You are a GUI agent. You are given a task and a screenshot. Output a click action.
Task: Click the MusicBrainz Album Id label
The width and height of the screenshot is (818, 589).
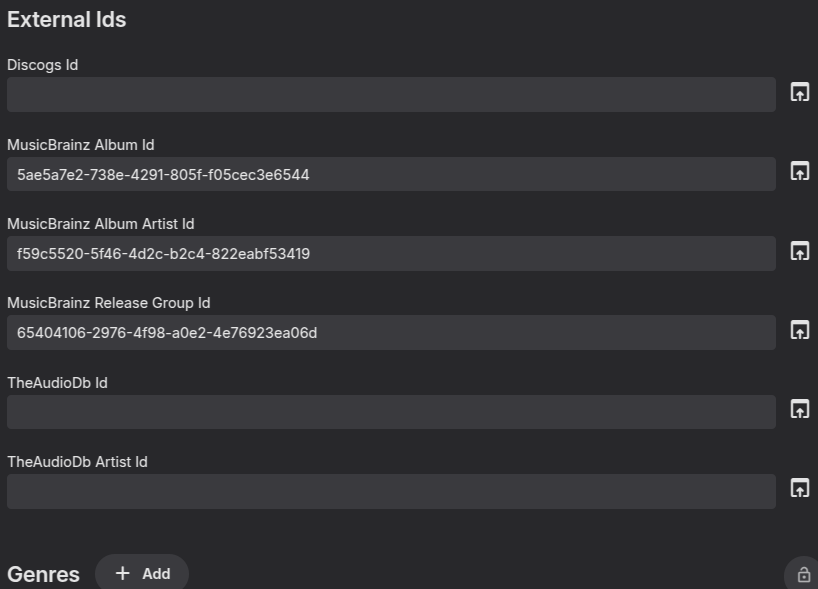81,145
